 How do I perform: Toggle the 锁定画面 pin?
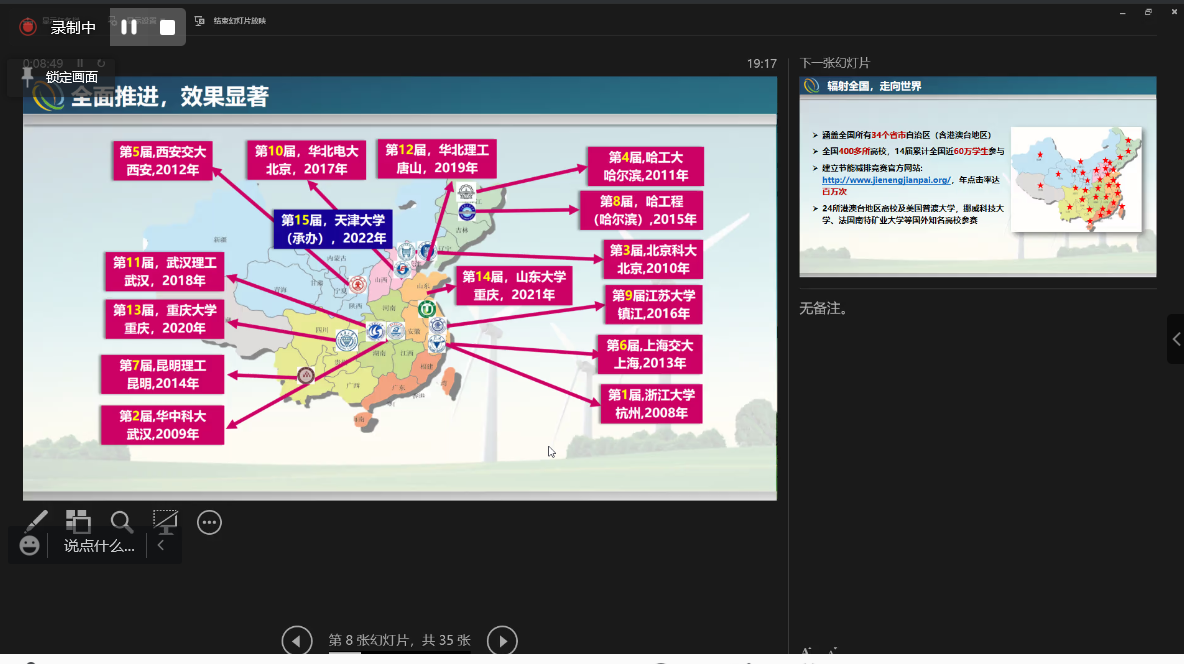click(28, 77)
